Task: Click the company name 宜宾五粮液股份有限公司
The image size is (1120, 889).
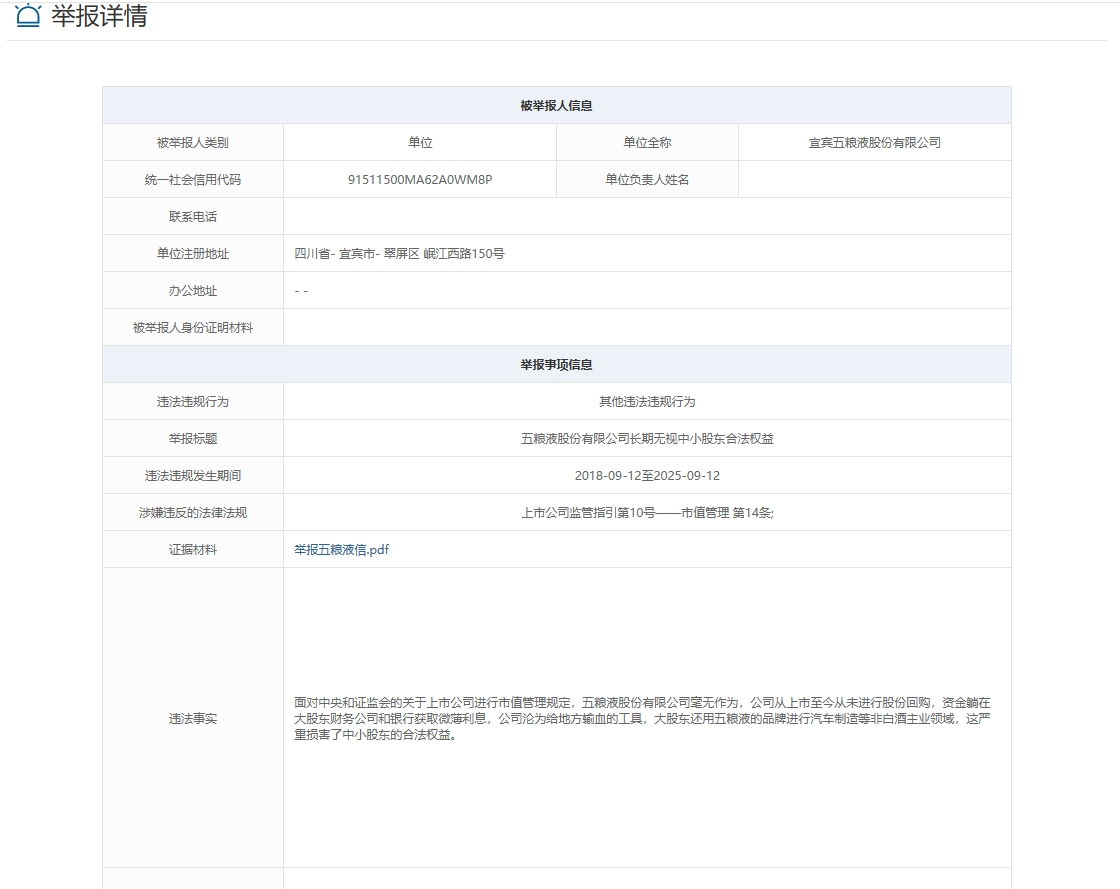Action: [874, 142]
